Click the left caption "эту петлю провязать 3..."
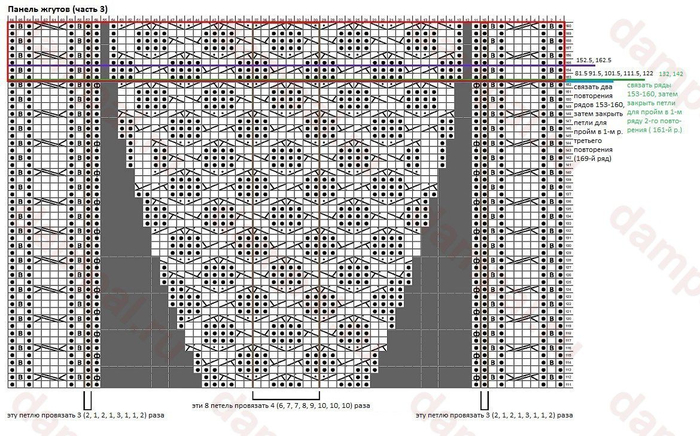700x436 pixels. coord(86,415)
